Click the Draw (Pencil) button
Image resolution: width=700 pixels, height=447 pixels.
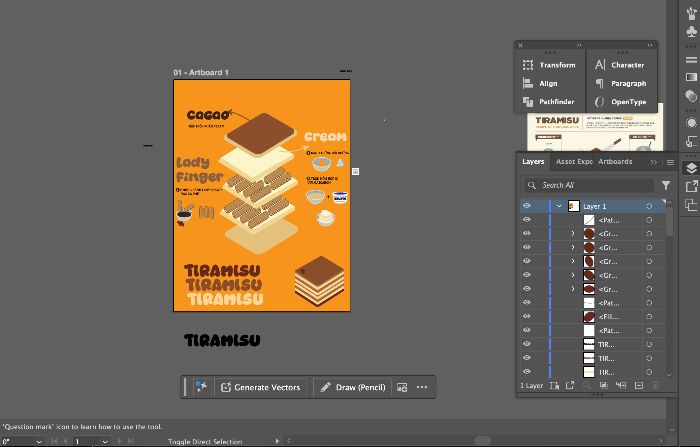tap(353, 387)
